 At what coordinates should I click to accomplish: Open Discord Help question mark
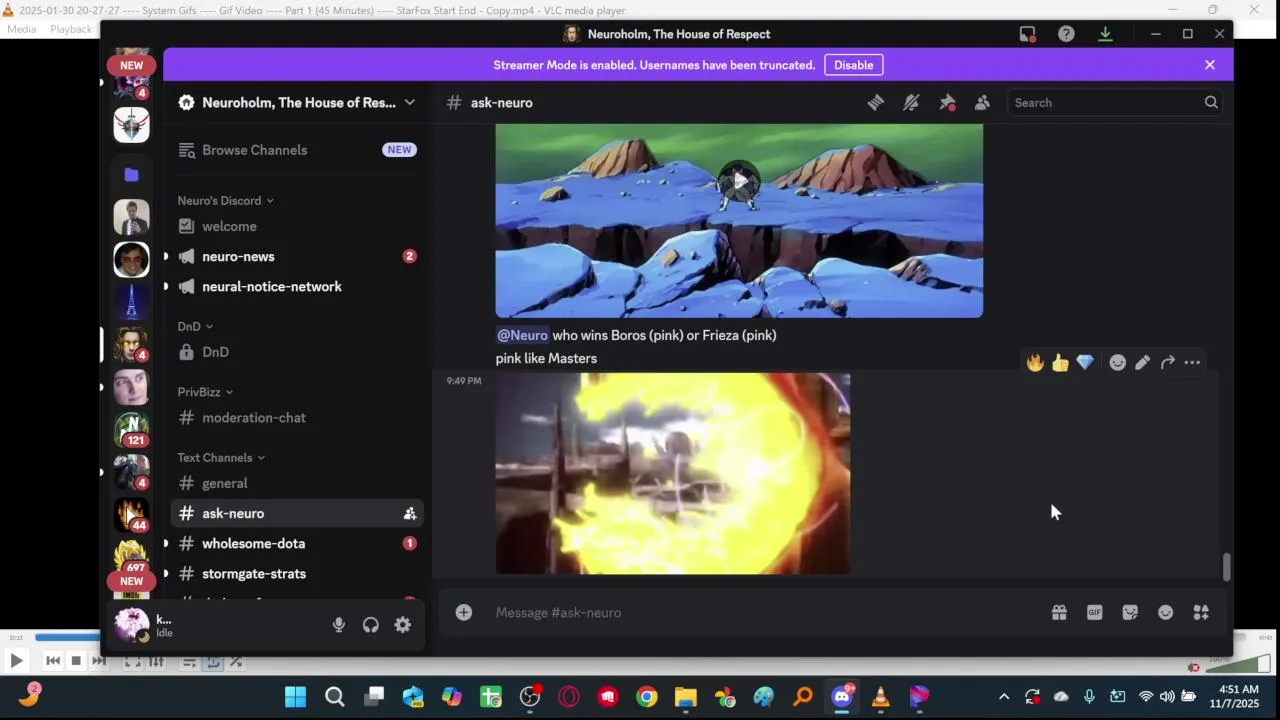tap(1066, 34)
